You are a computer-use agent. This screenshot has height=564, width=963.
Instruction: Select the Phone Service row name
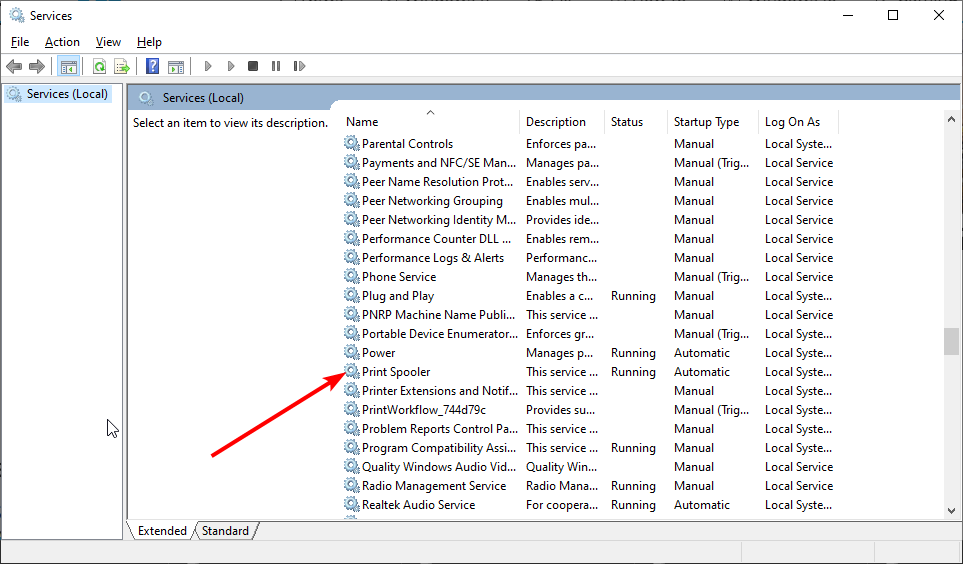(399, 276)
